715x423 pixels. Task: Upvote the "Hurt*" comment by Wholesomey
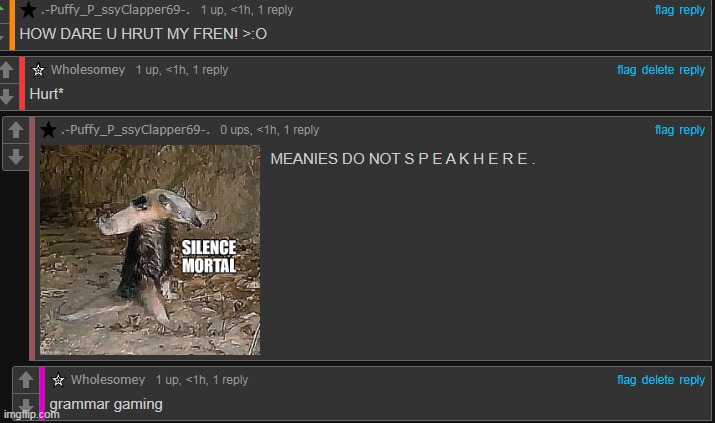click(7, 70)
